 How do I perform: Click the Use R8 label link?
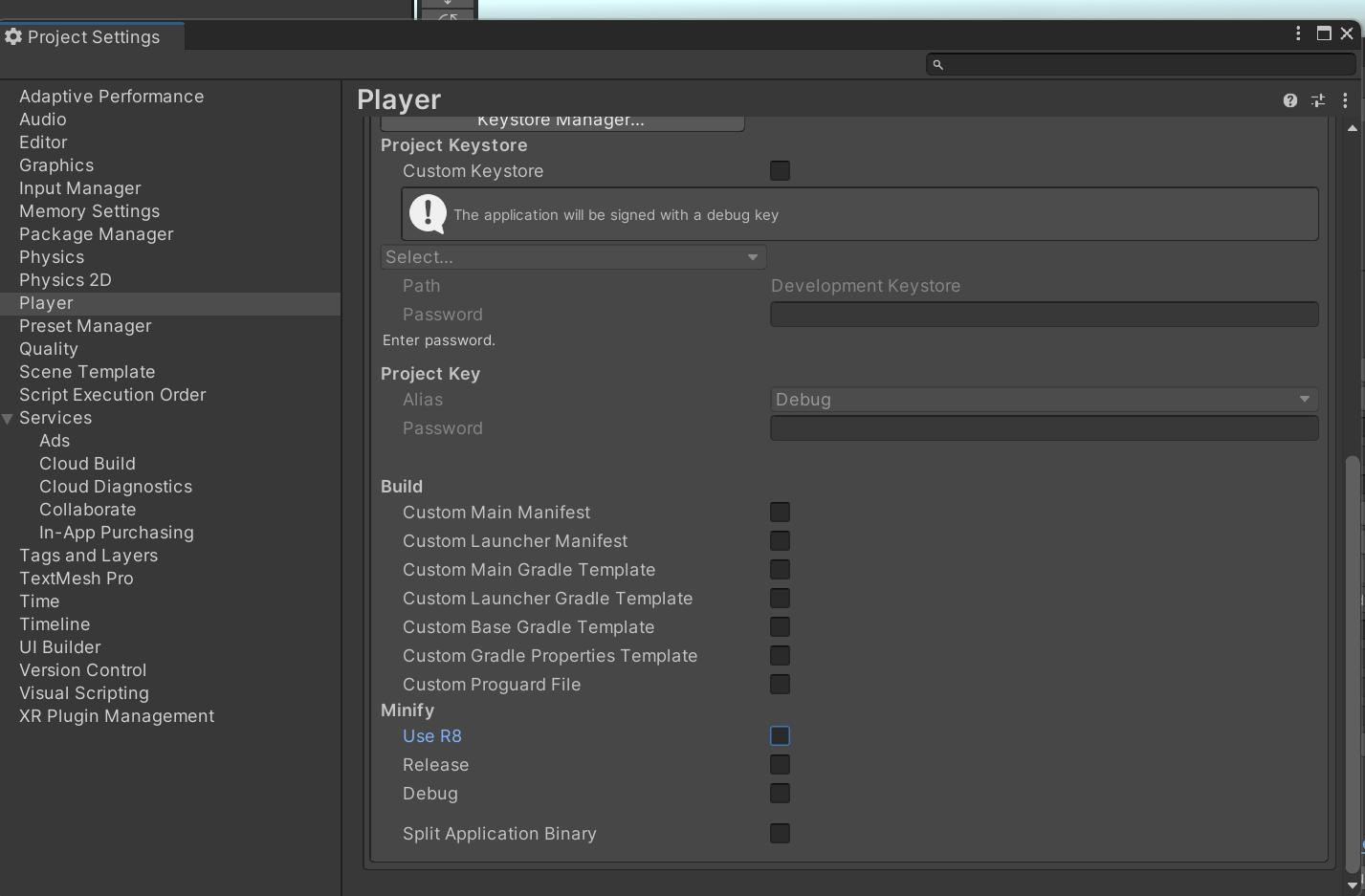(432, 735)
